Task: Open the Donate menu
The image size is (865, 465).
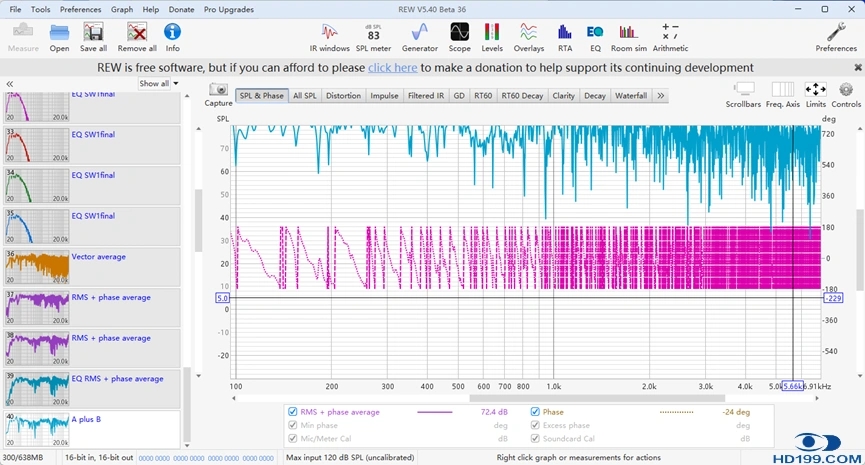Action: click(181, 9)
